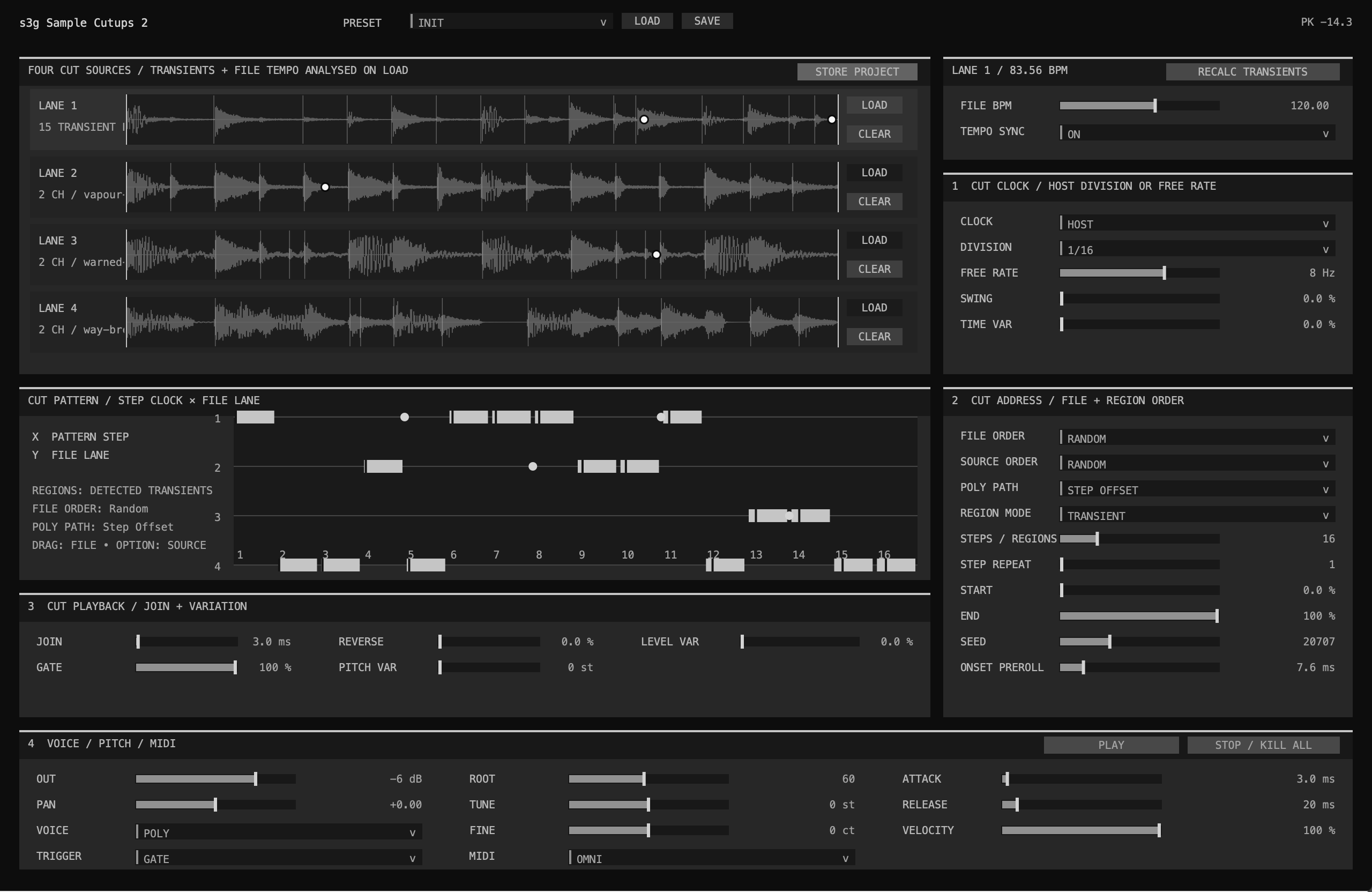The image size is (1372, 892).
Task: Select the Lane 4 waveform display
Action: (482, 322)
